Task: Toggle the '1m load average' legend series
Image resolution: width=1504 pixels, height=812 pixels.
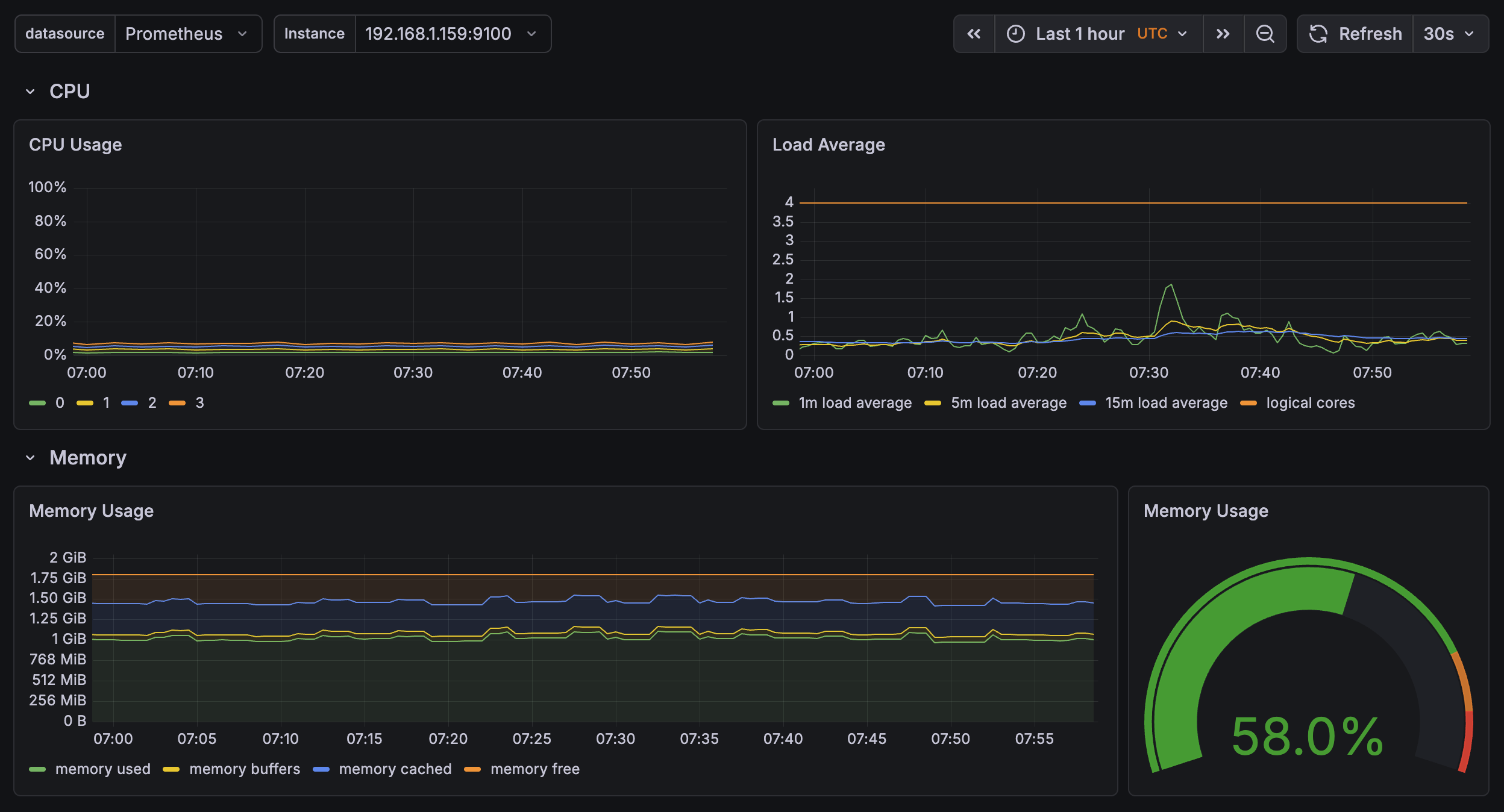Action: [856, 402]
